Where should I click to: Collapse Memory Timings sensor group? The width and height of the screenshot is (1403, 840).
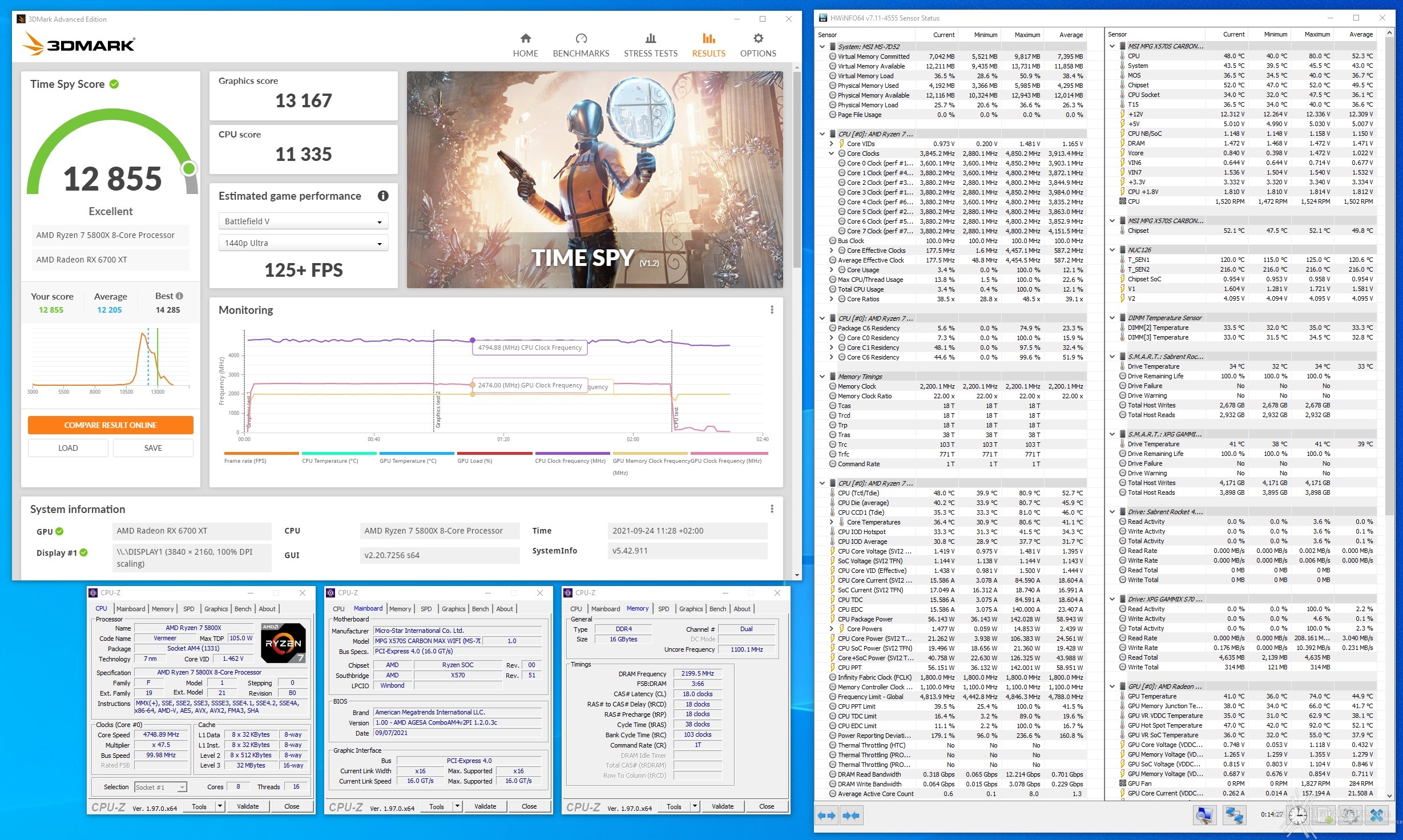click(x=822, y=377)
